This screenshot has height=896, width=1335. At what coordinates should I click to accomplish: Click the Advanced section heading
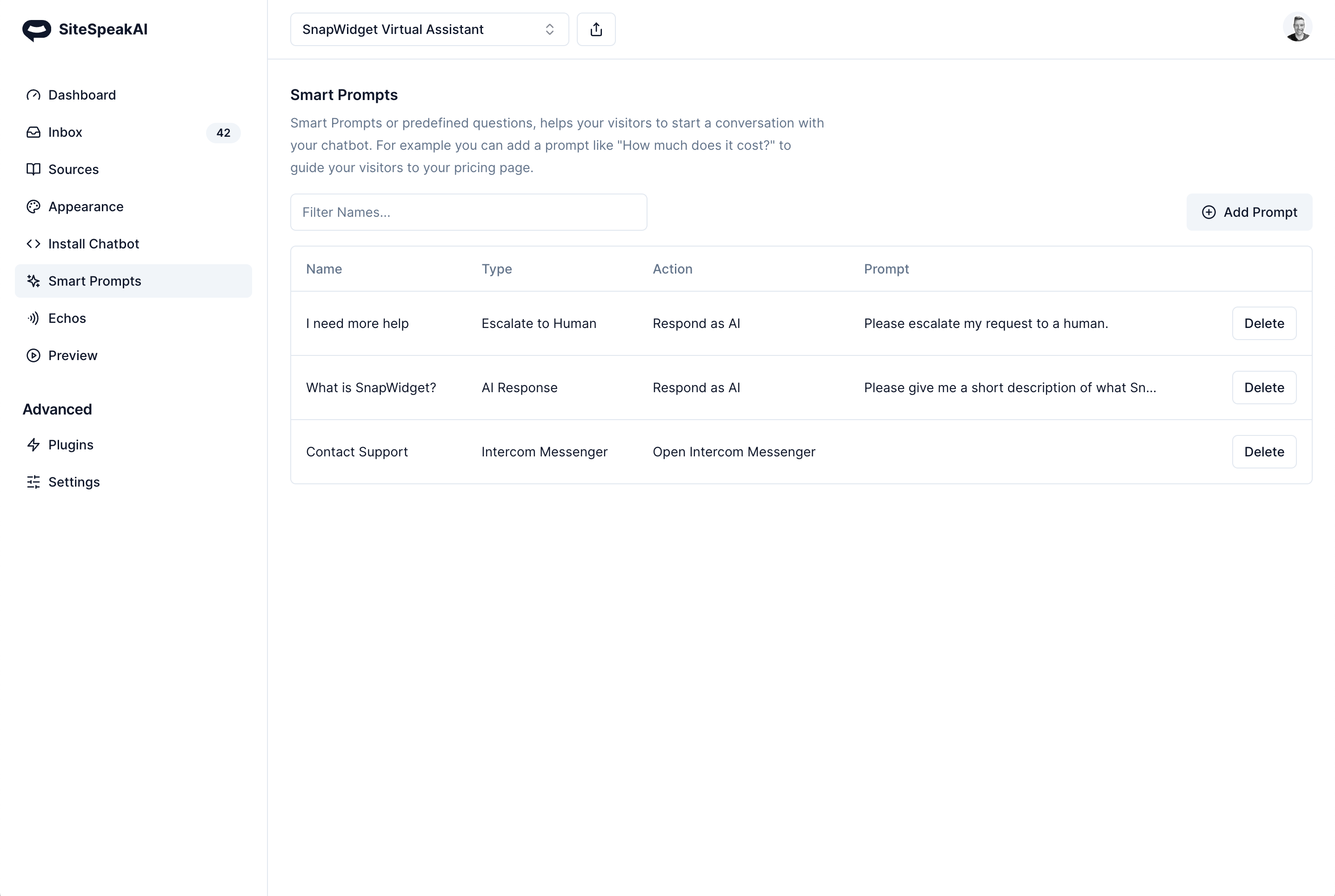[x=57, y=409]
